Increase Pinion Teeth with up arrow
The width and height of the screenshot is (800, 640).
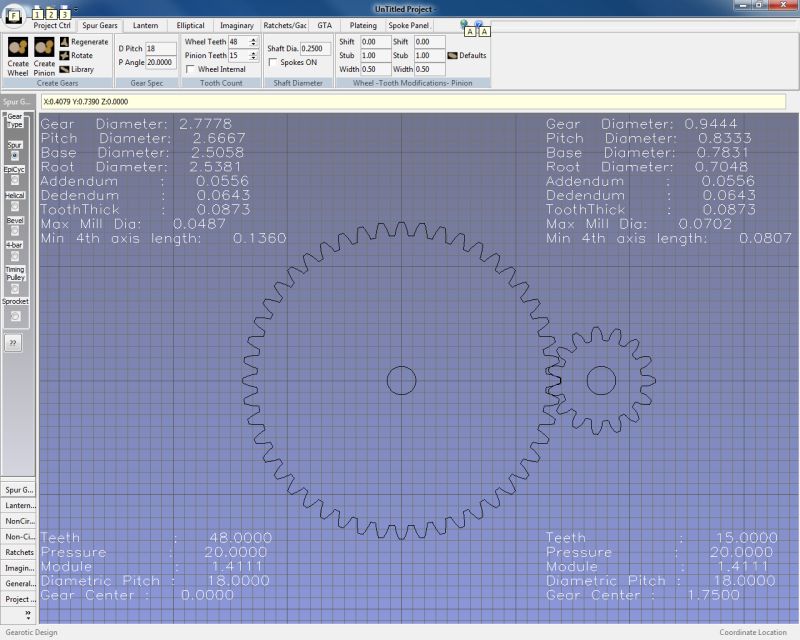253,53
